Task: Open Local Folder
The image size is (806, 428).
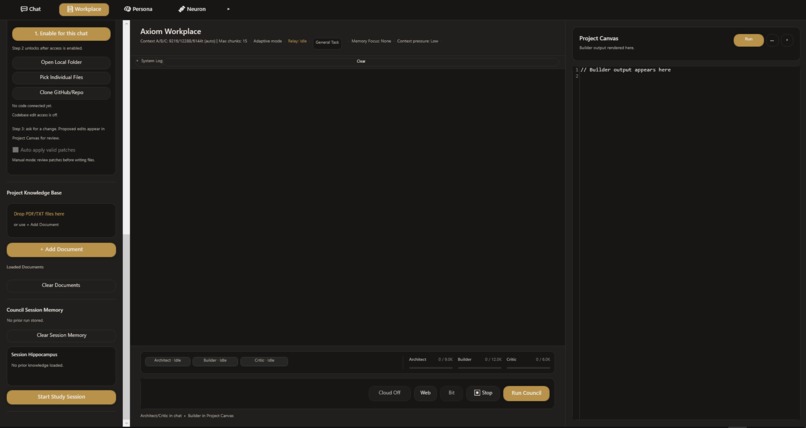Action: point(61,62)
